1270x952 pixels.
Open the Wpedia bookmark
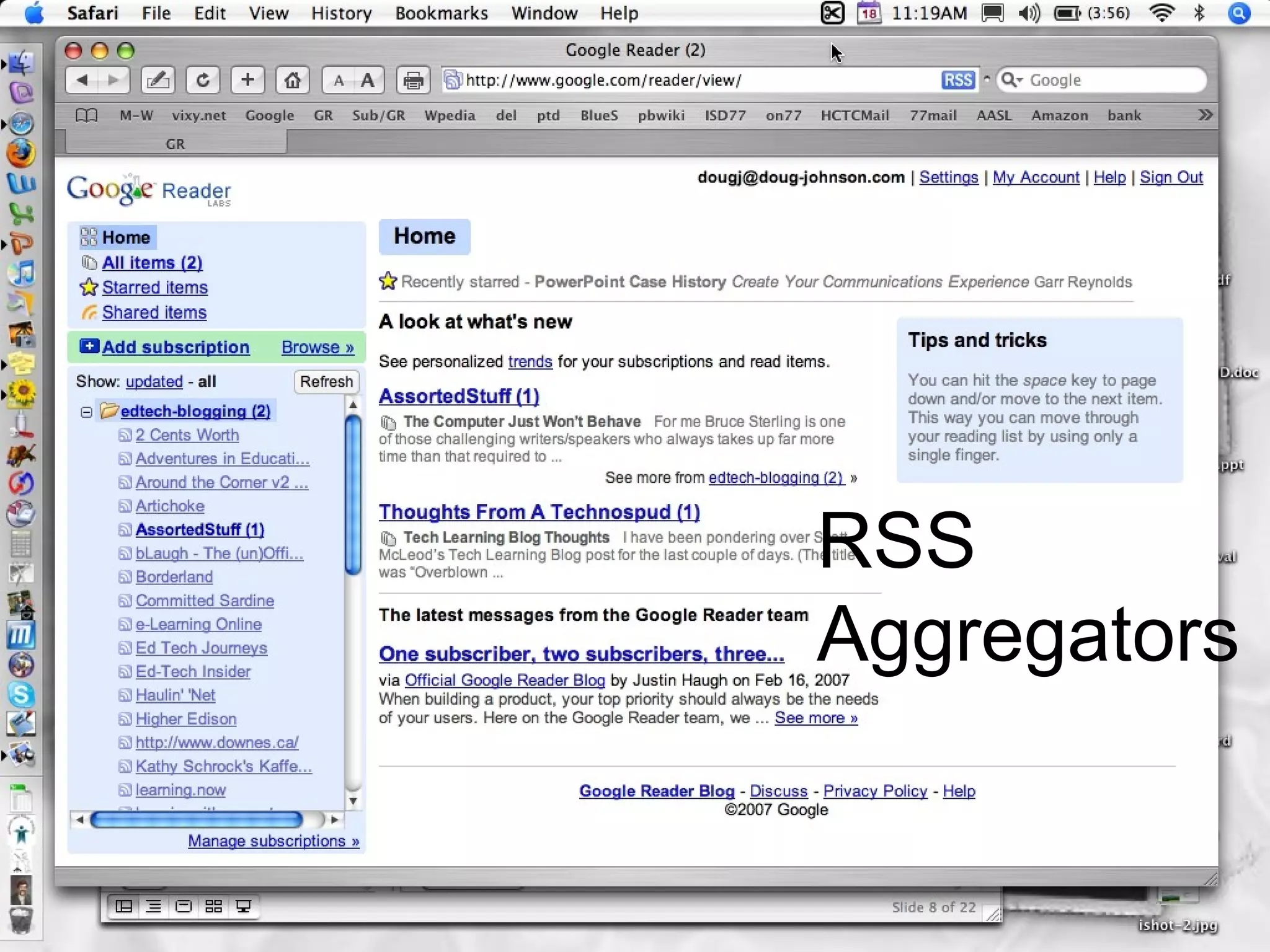[450, 115]
